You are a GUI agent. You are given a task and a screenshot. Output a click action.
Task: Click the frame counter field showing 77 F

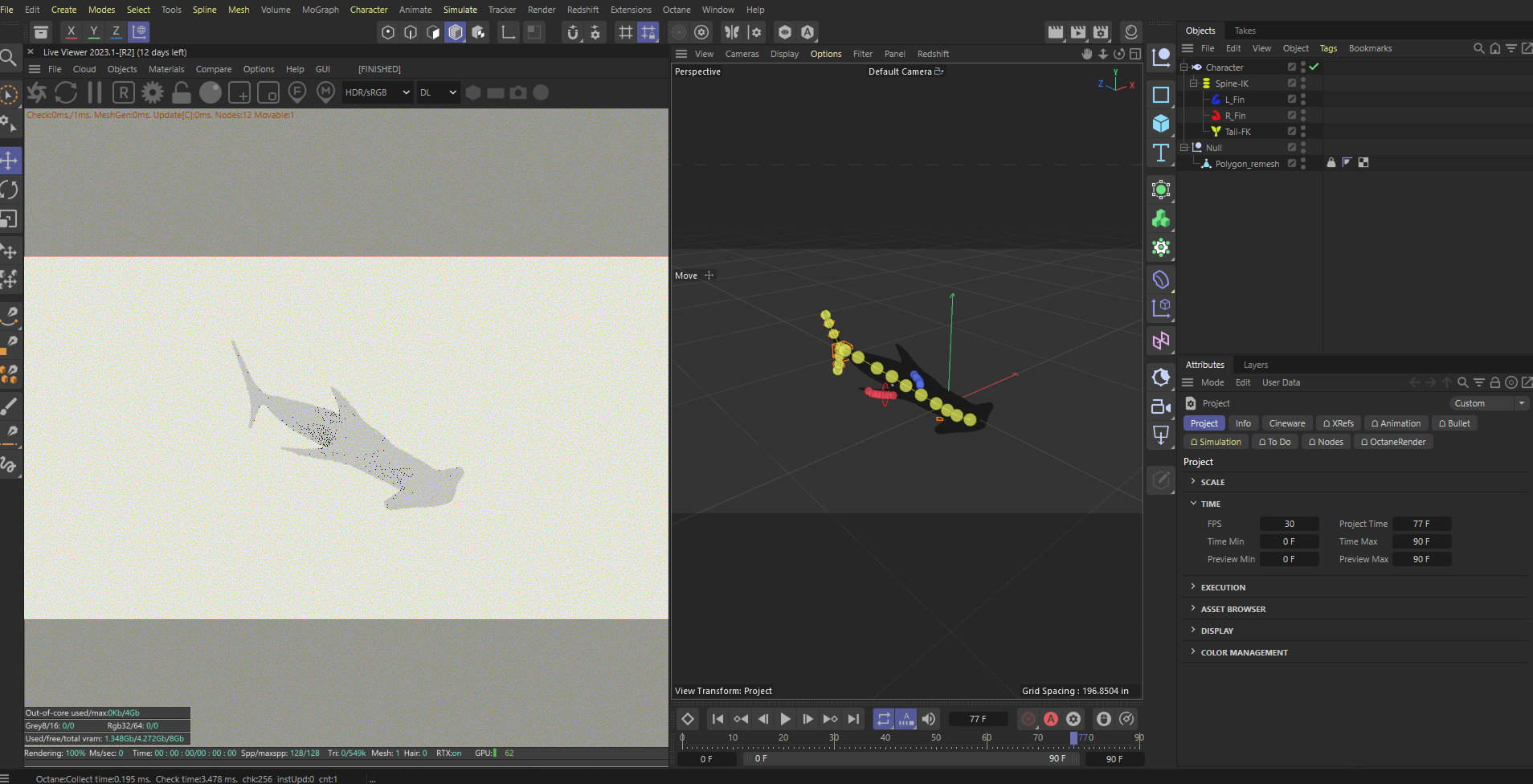pyautogui.click(x=978, y=718)
